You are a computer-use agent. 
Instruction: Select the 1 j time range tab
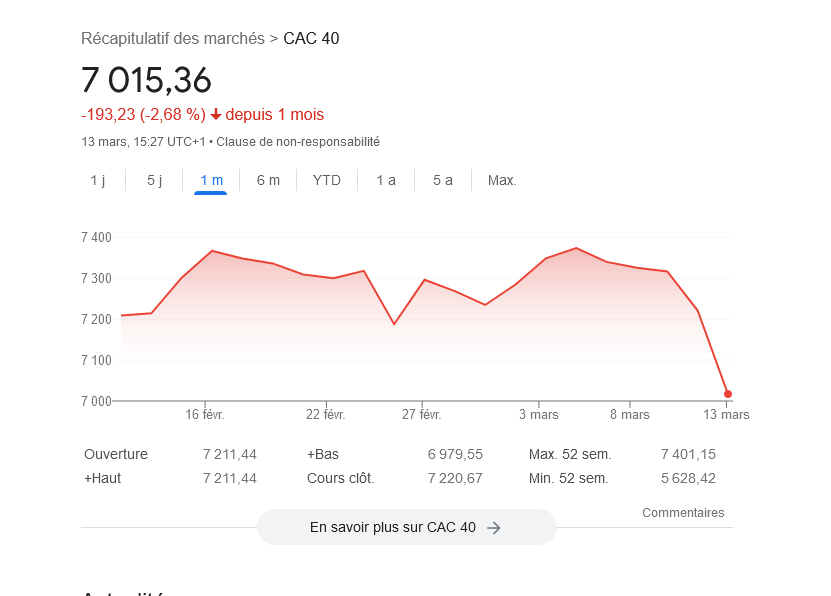[x=98, y=180]
